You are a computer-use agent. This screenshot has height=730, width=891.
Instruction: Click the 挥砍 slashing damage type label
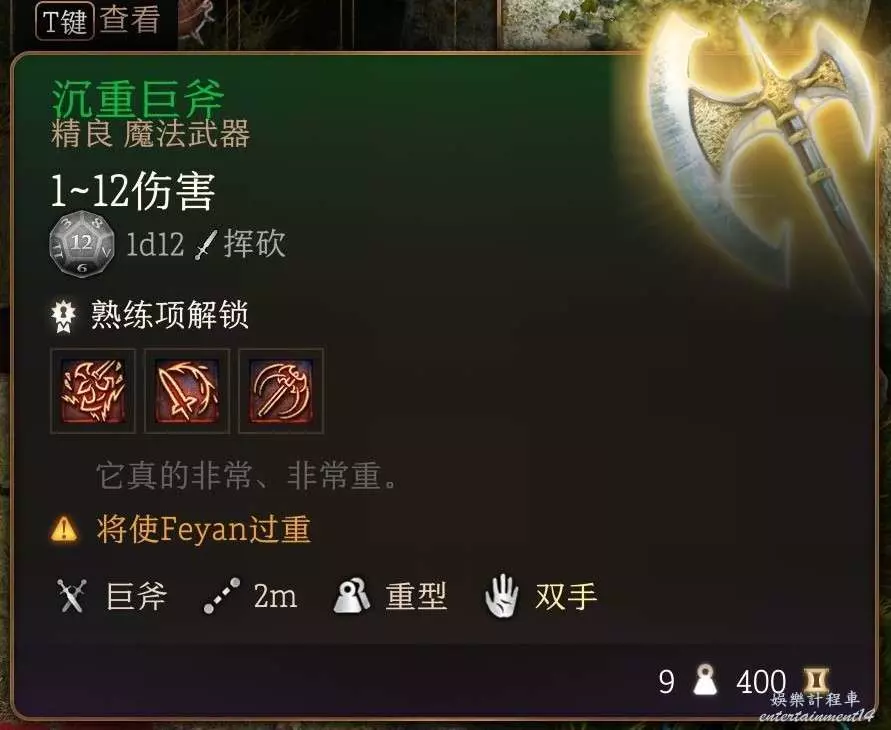[x=255, y=244]
